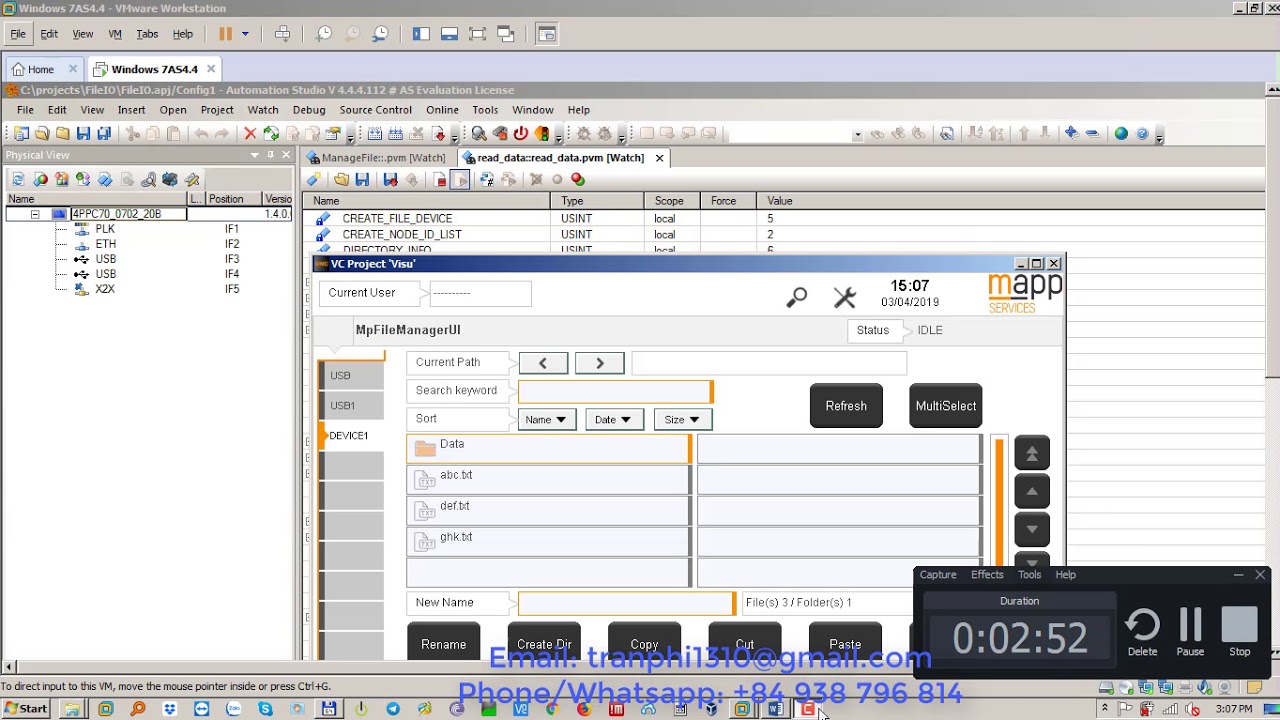Open the Physical View panel dropdown arrow
The image size is (1280, 720).
click(x=254, y=155)
